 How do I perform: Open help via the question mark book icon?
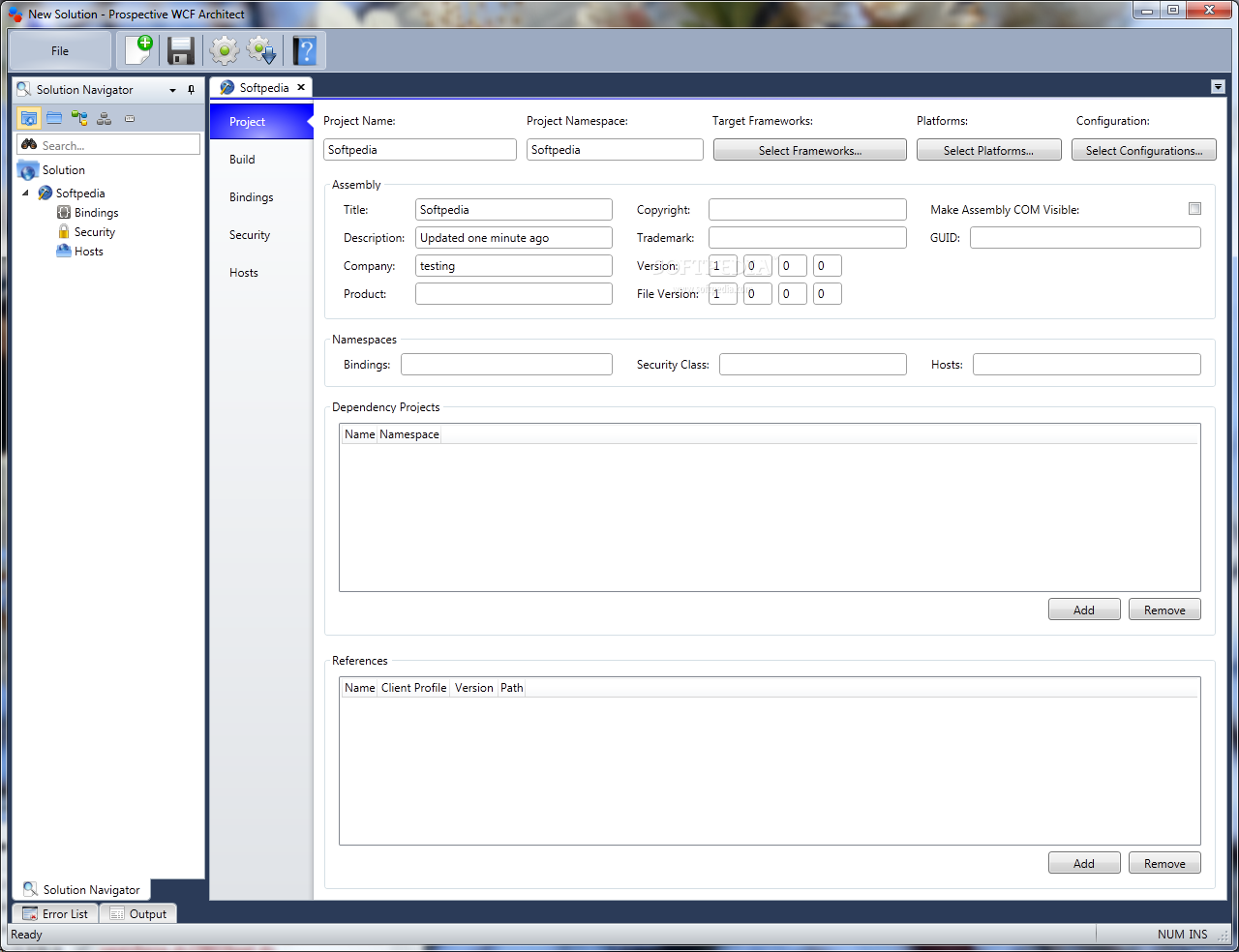coord(305,50)
